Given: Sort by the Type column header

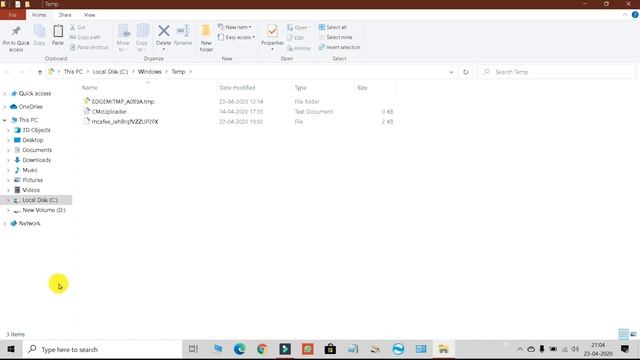Looking at the screenshot, I should (300, 88).
